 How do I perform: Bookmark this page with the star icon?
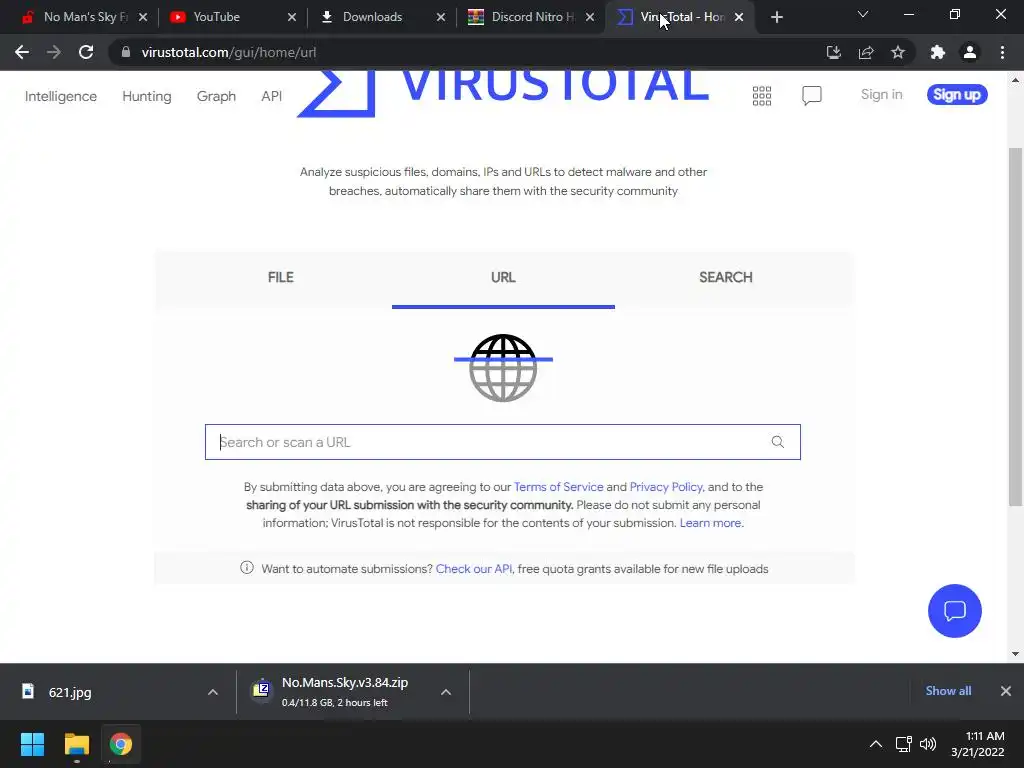click(x=898, y=52)
